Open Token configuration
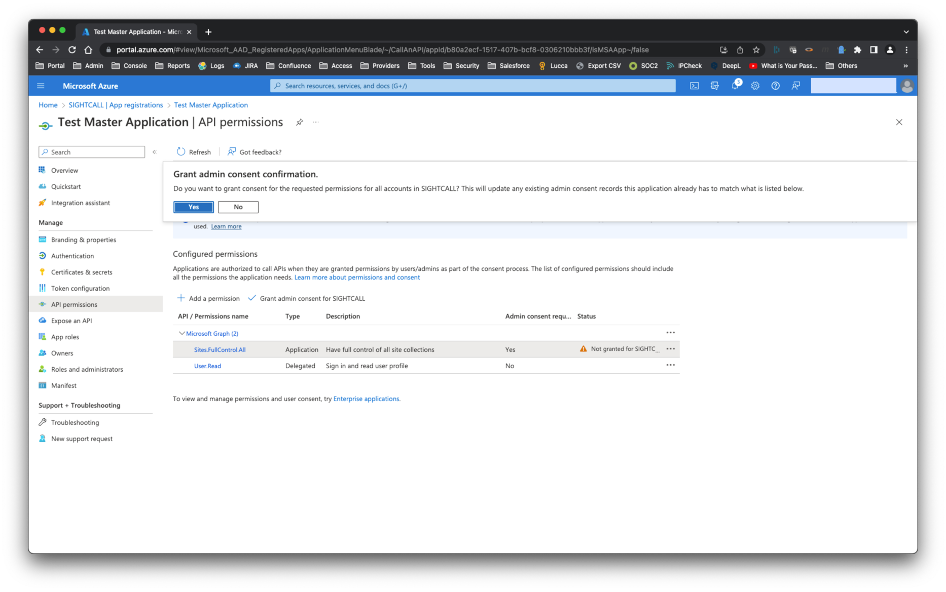This screenshot has height=592, width=946. click(x=80, y=288)
